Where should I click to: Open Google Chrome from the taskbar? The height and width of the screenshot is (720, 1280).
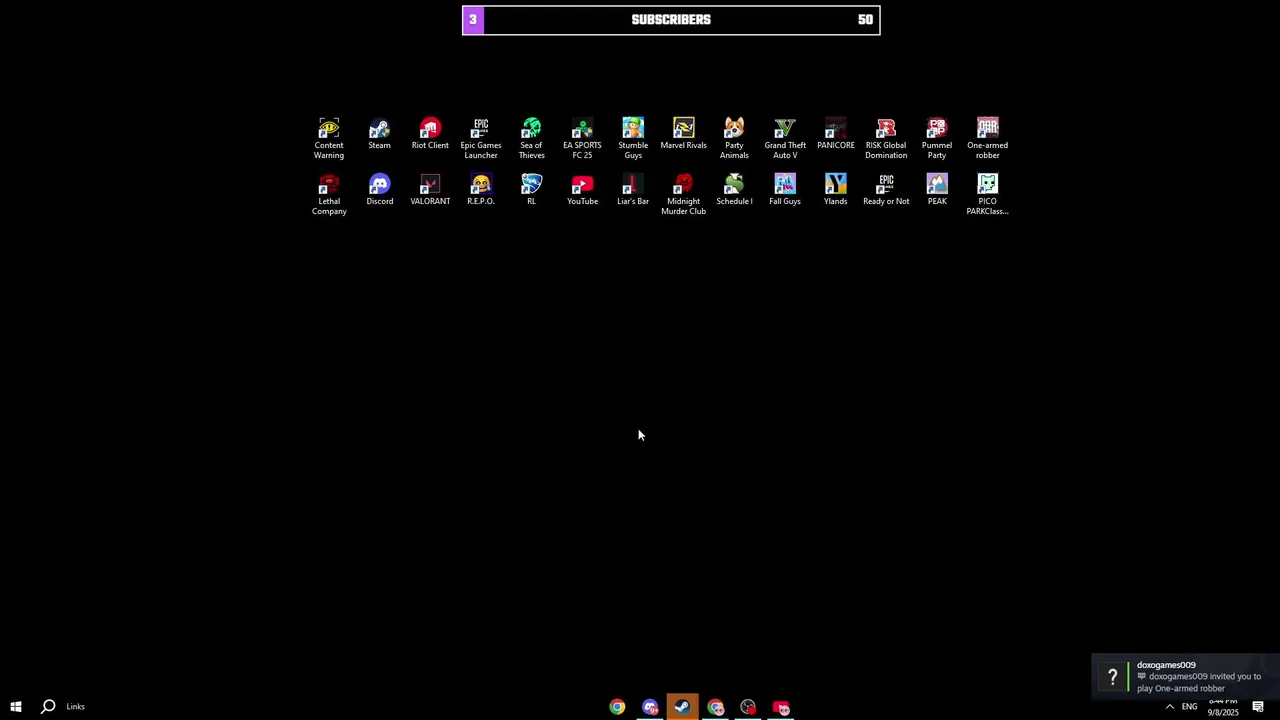point(617,707)
